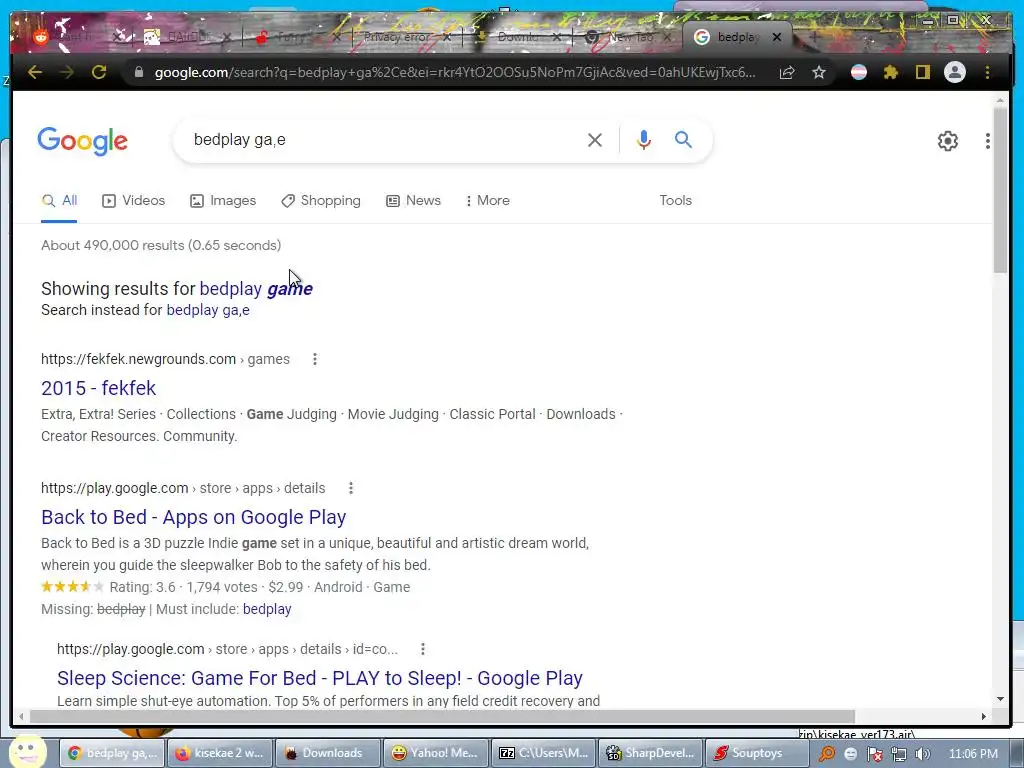The height and width of the screenshot is (768, 1024).
Task: Open options for the Sleep Science result
Action: coord(423,649)
